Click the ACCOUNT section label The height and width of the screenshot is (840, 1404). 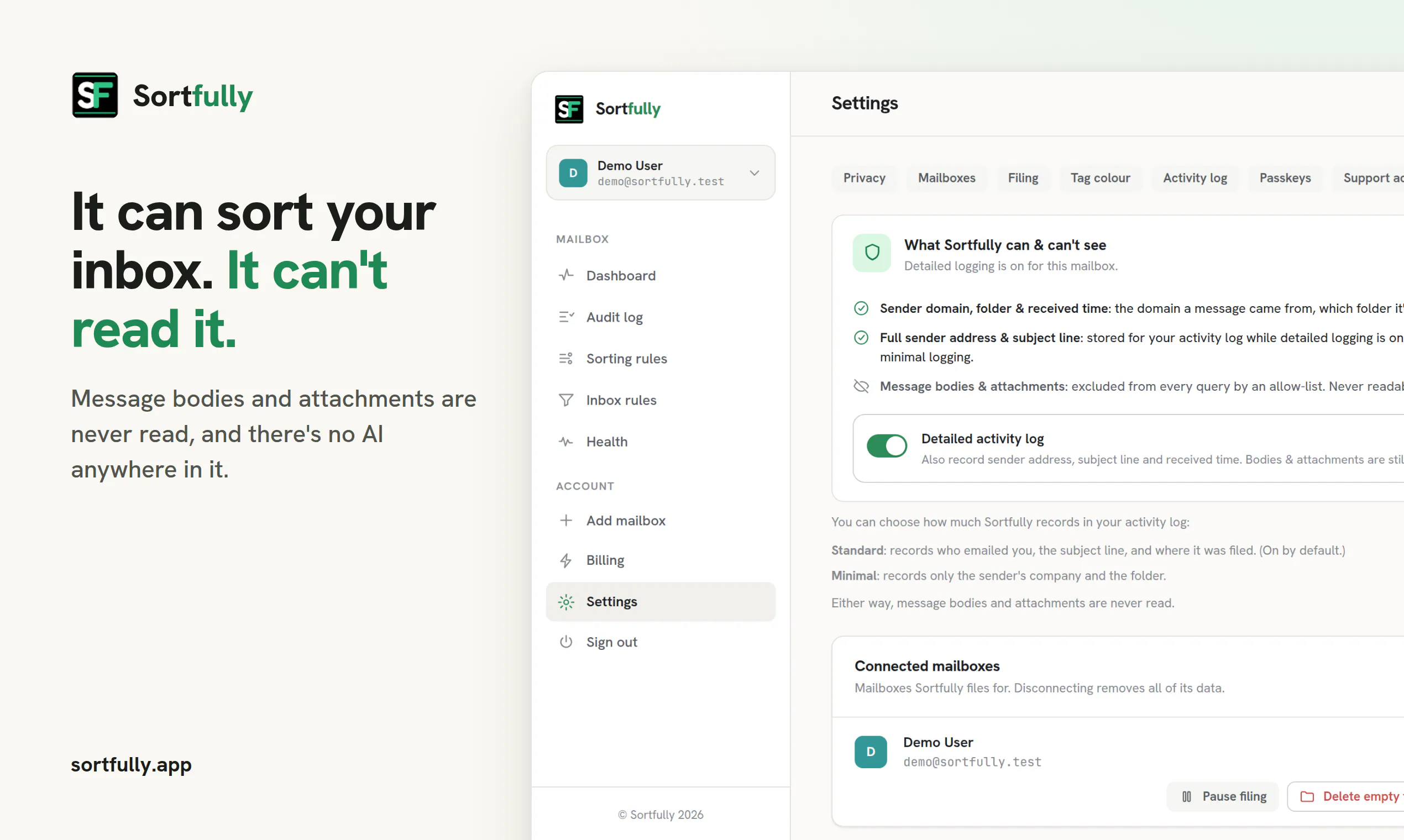point(585,486)
